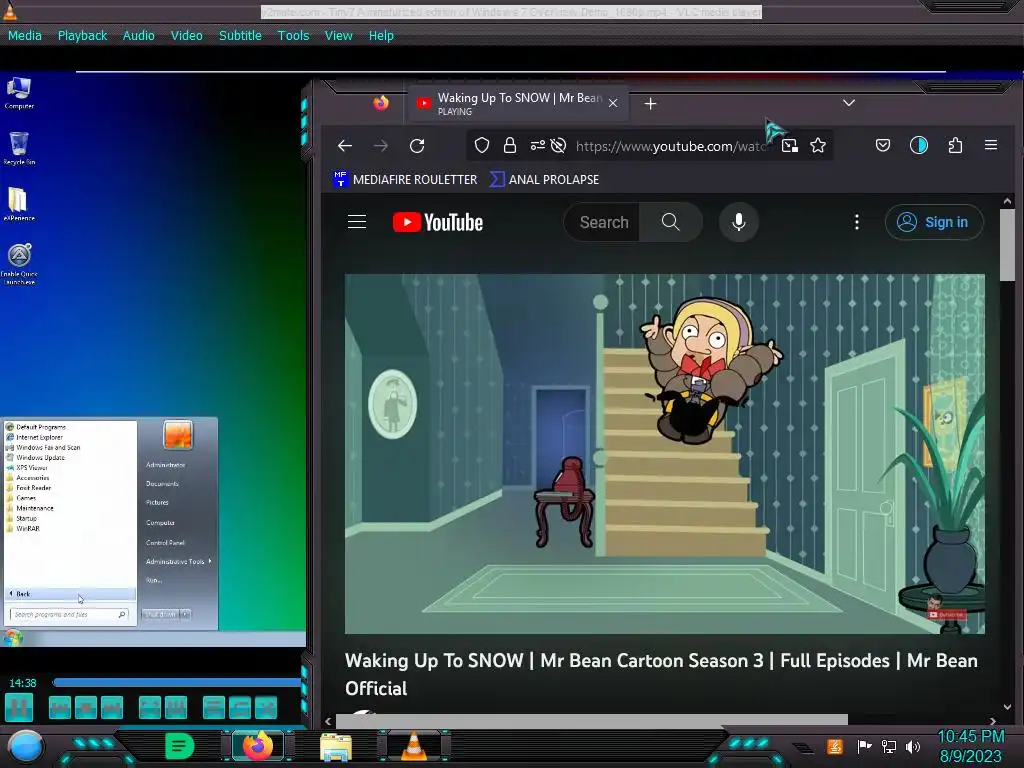Viewport: 1024px width, 768px height.
Task: Search with your voice microphone
Action: click(739, 222)
